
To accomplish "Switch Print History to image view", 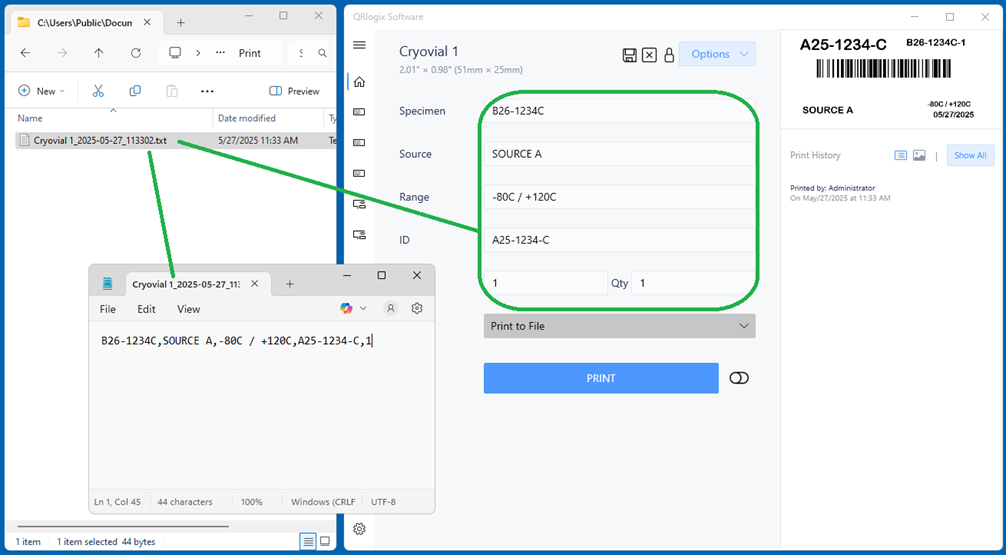I will pos(919,156).
